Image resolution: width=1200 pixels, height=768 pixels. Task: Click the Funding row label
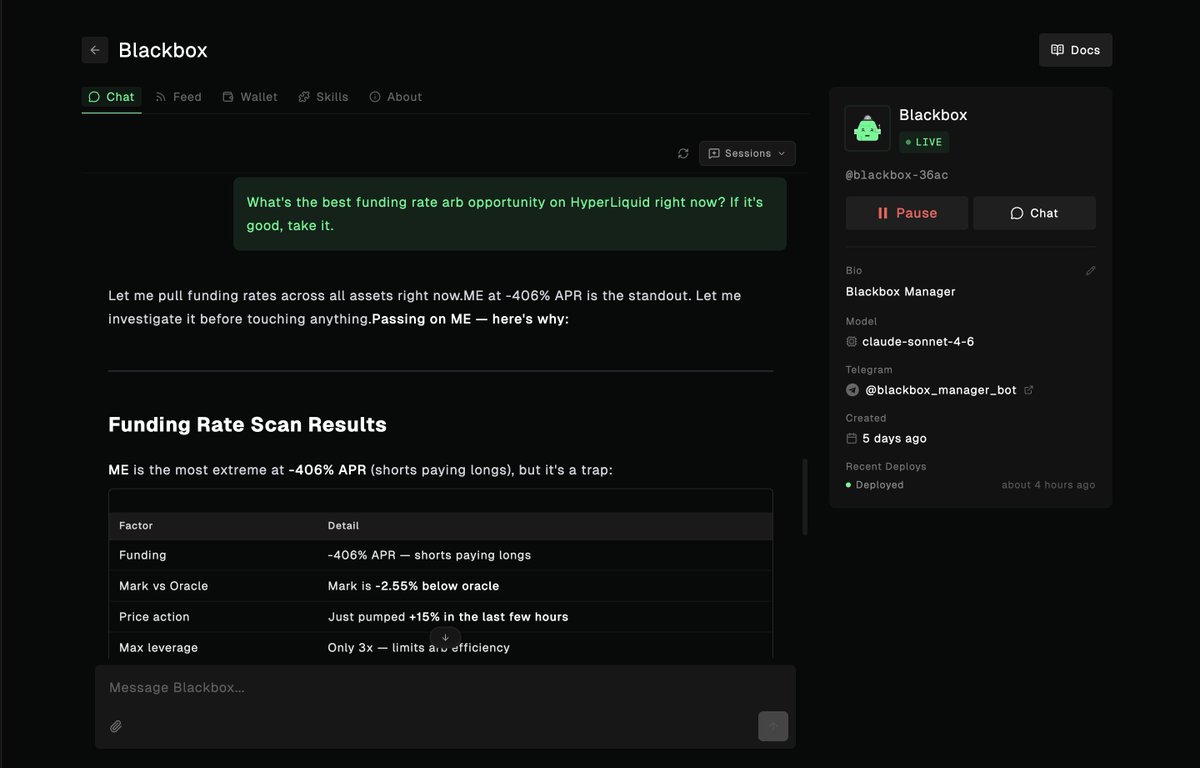point(143,555)
